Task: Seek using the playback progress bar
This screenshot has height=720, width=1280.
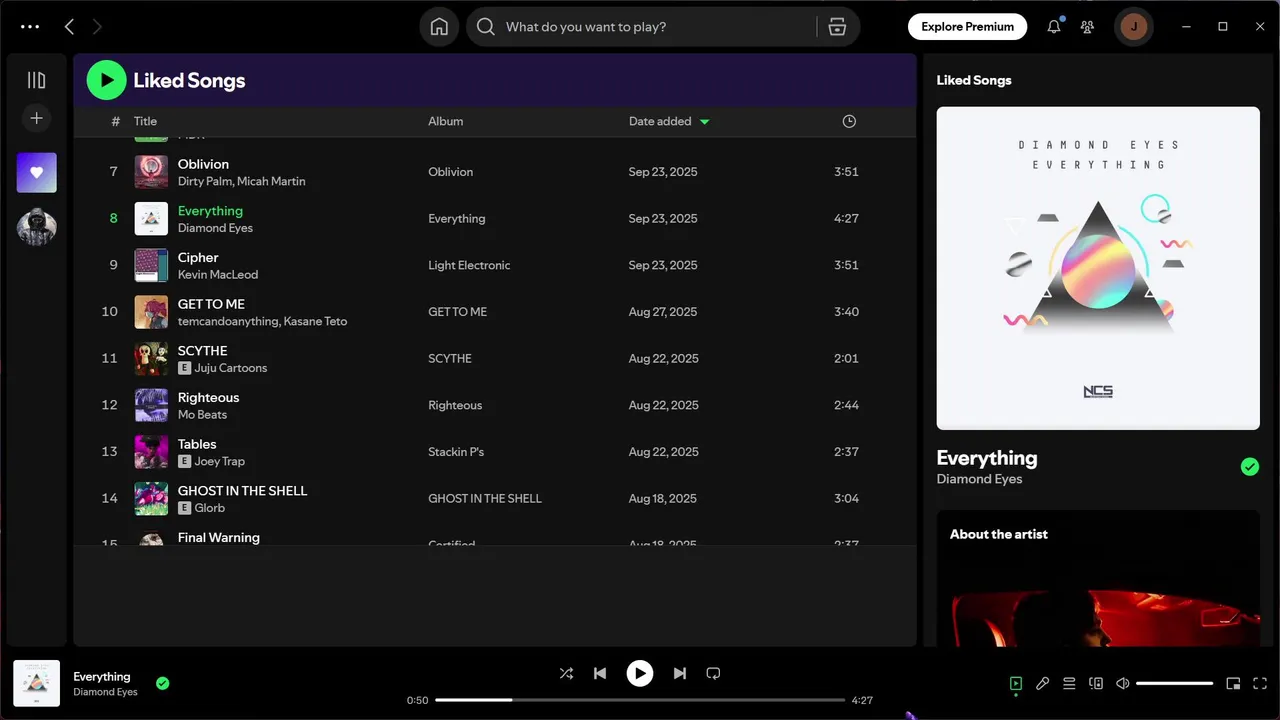Action: (640, 700)
